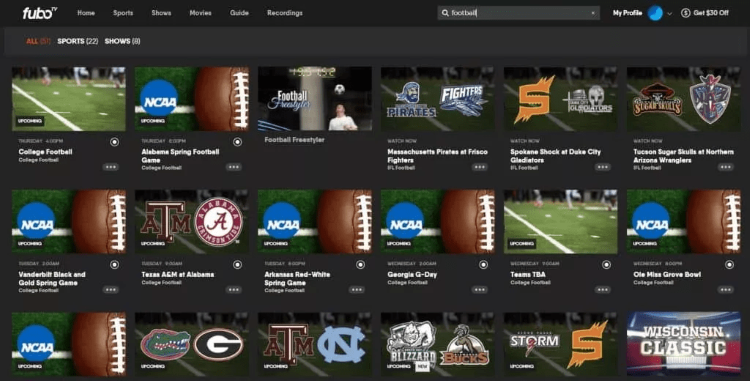
Task: Open the Teams TBA field thumbnail
Action: (x=561, y=221)
